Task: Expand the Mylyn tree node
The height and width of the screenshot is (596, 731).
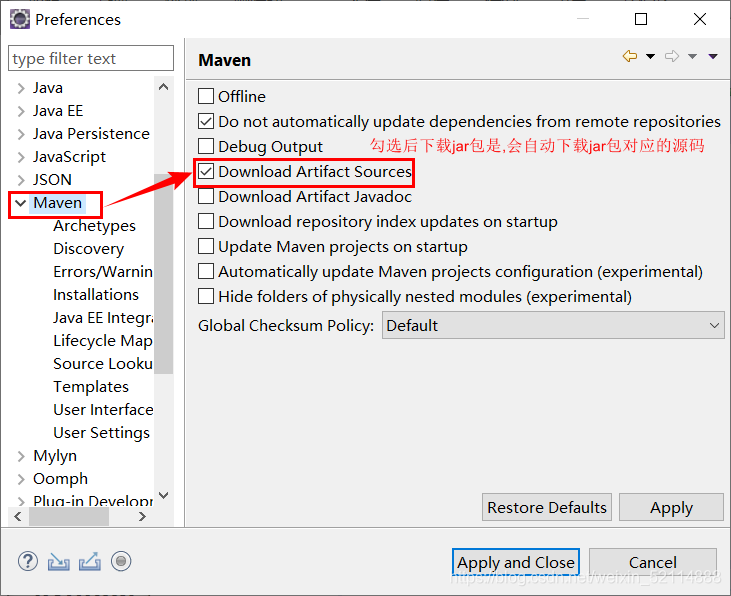Action: pyautogui.click(x=21, y=456)
